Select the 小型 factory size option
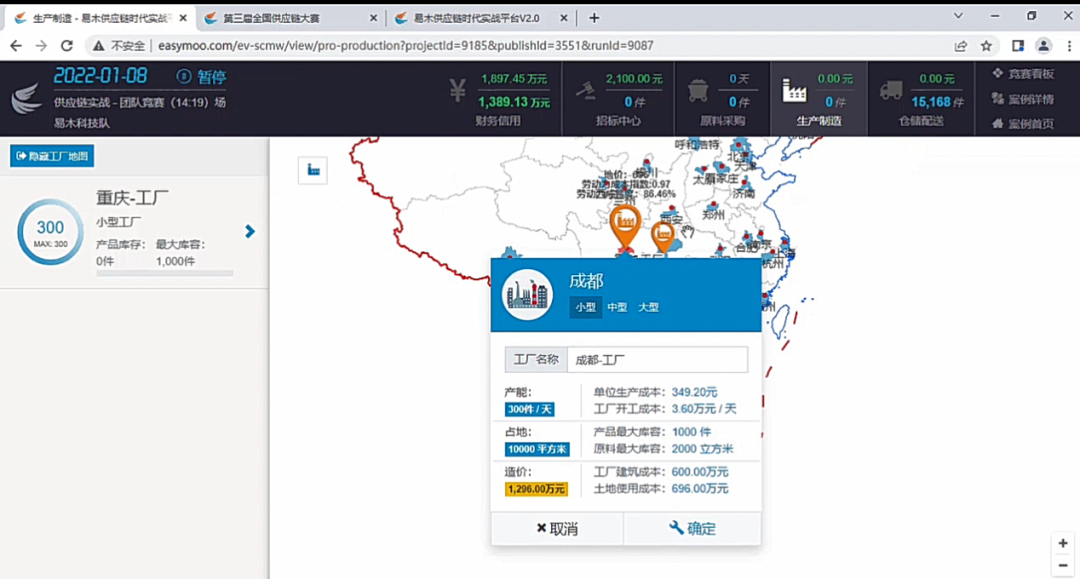The width and height of the screenshot is (1080, 579). [585, 308]
